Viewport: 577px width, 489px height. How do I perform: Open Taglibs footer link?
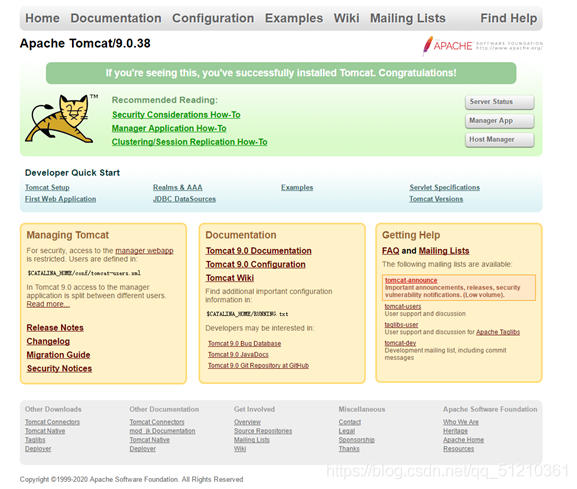click(x=35, y=440)
